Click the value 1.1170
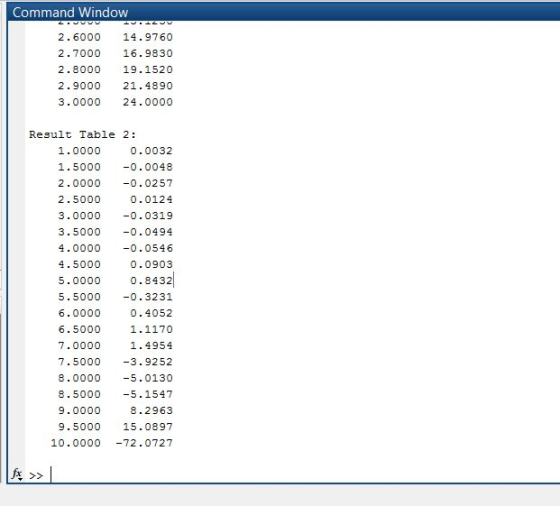 tap(151, 329)
